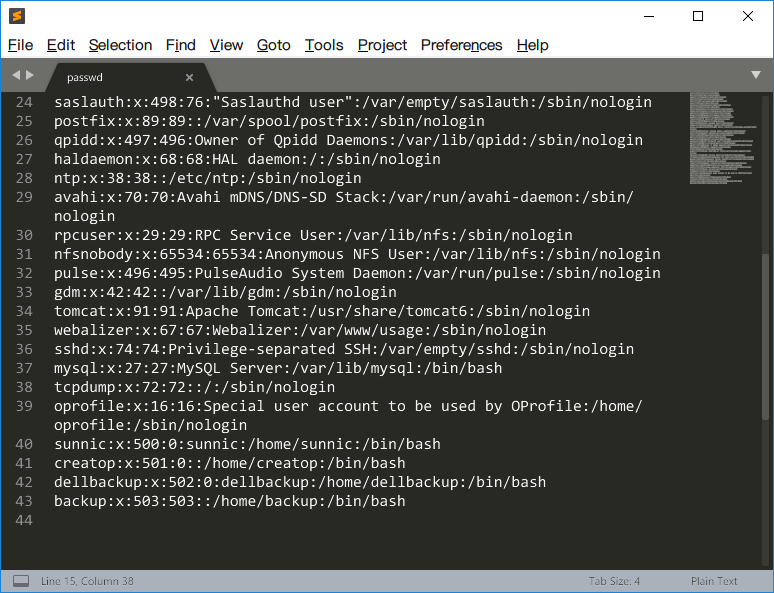Place cursor in oprofile:x:16:16 line
The height and width of the screenshot is (593, 774).
[348, 416]
